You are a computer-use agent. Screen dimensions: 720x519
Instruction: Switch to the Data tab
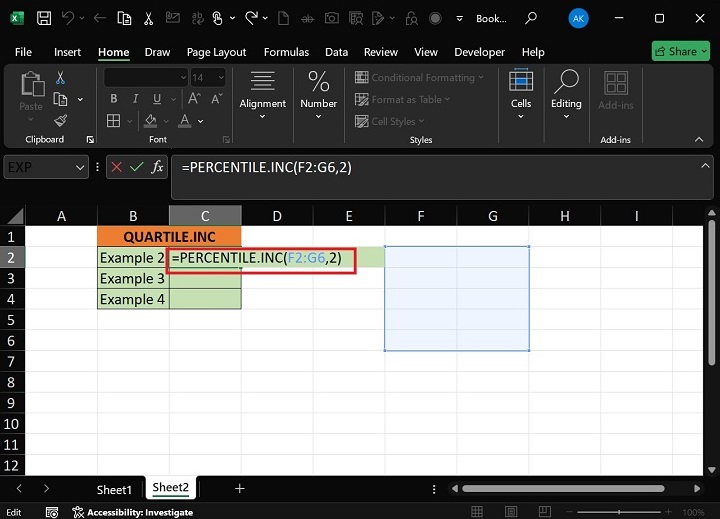[x=337, y=52]
